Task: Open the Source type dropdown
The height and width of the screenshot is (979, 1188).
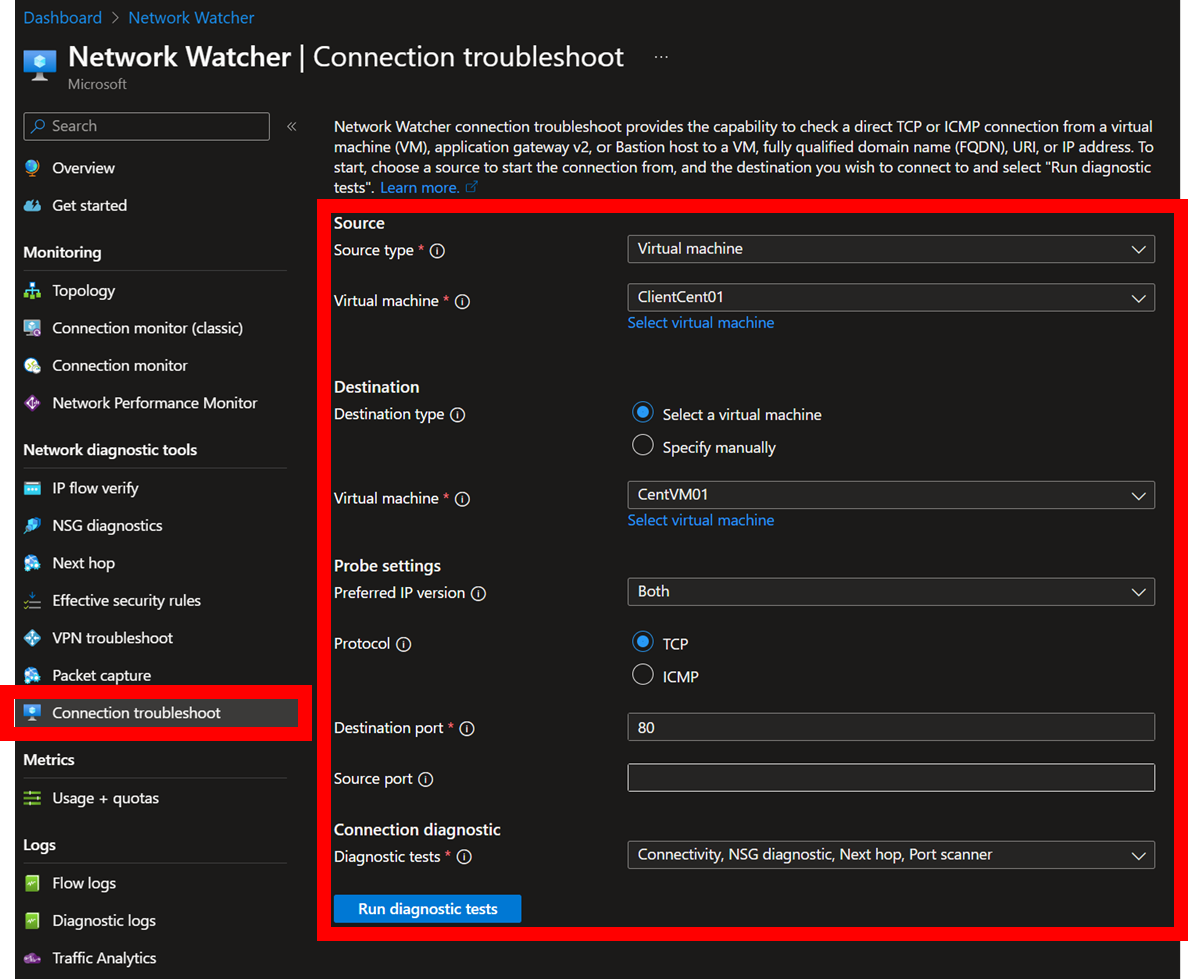Action: click(x=891, y=249)
